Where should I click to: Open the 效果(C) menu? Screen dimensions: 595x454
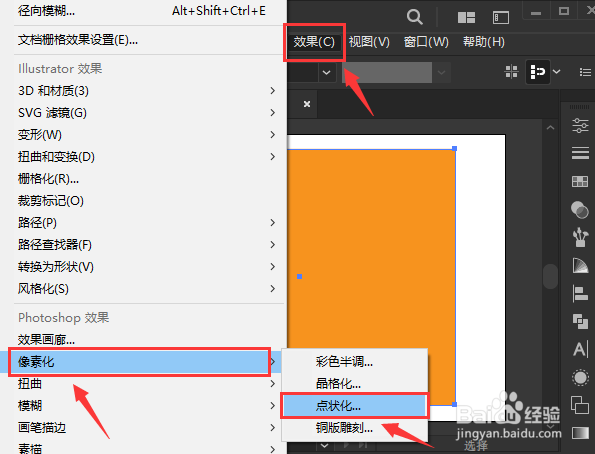coord(314,42)
